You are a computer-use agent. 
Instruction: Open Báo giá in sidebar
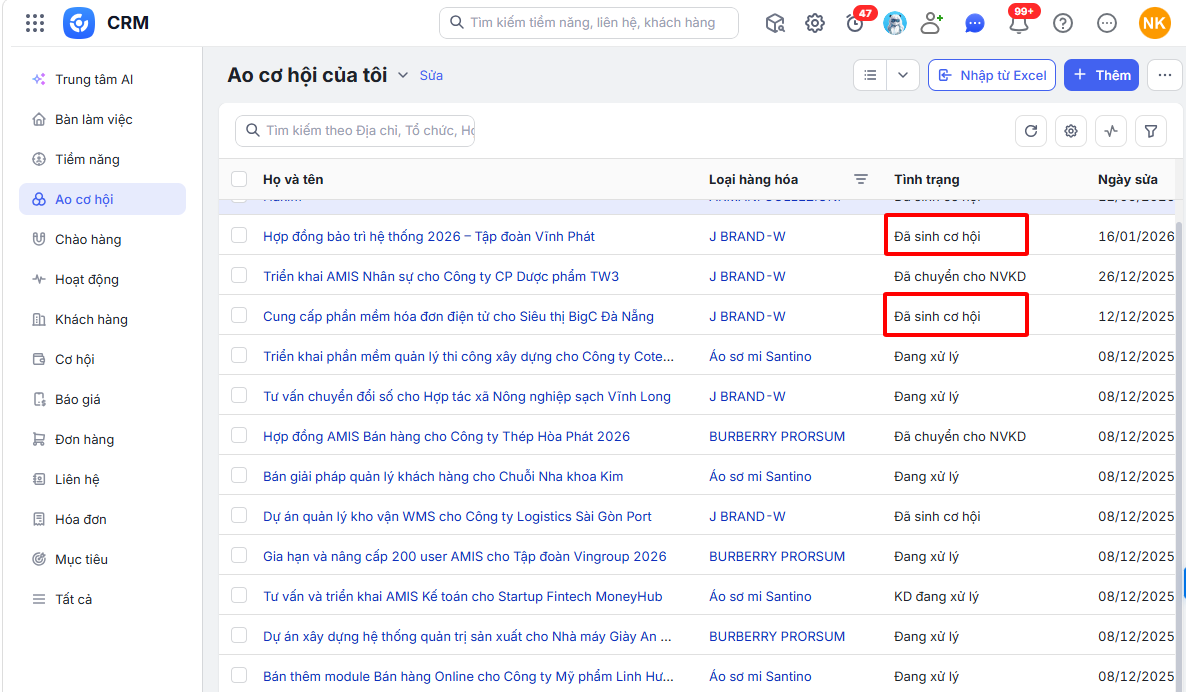coord(102,399)
